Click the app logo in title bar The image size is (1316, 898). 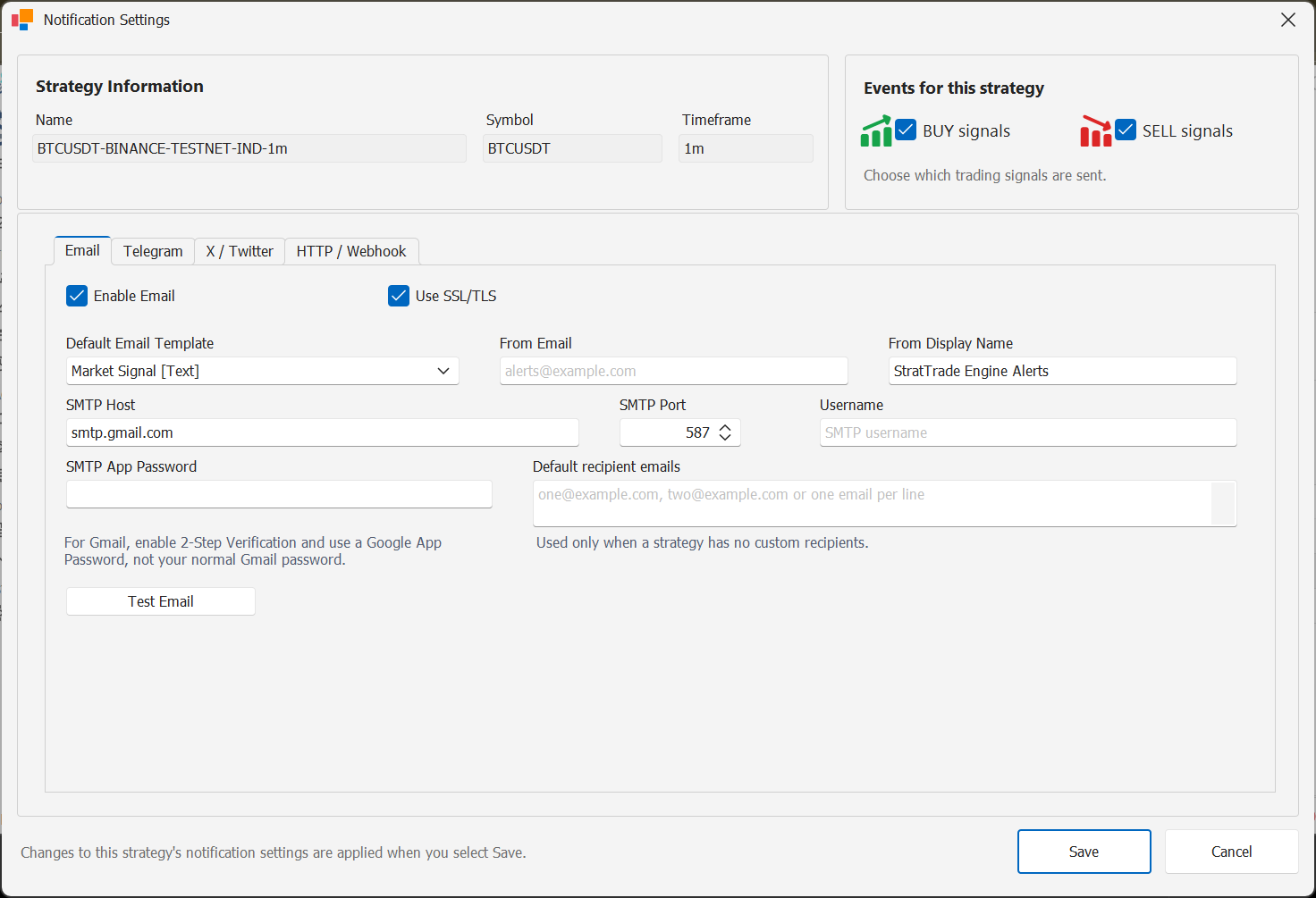click(22, 20)
